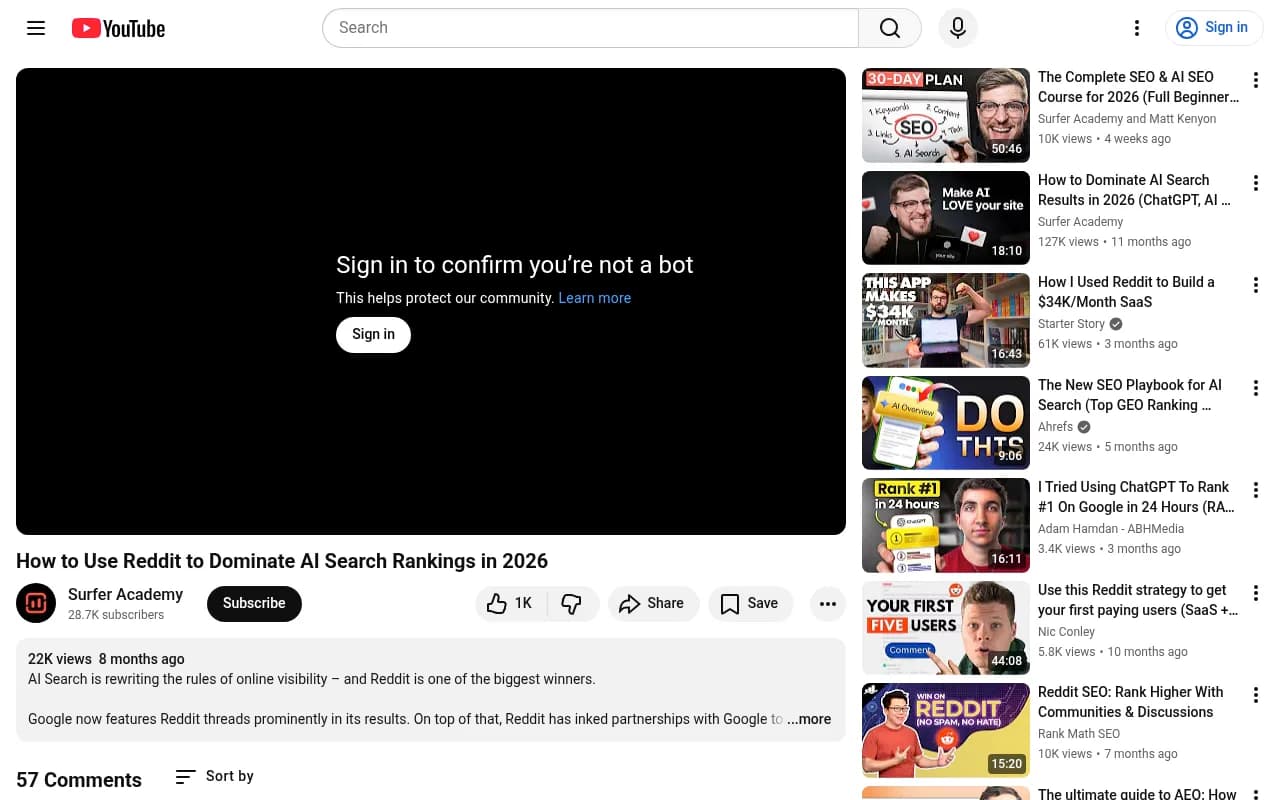
Task: Click channel name Rank Math SEO
Action: click(1079, 734)
